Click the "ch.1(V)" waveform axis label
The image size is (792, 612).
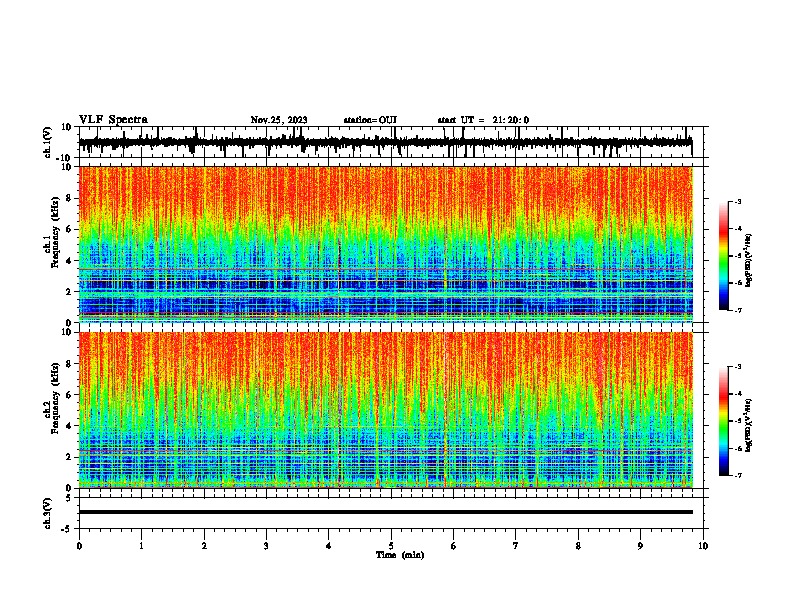pos(47,142)
